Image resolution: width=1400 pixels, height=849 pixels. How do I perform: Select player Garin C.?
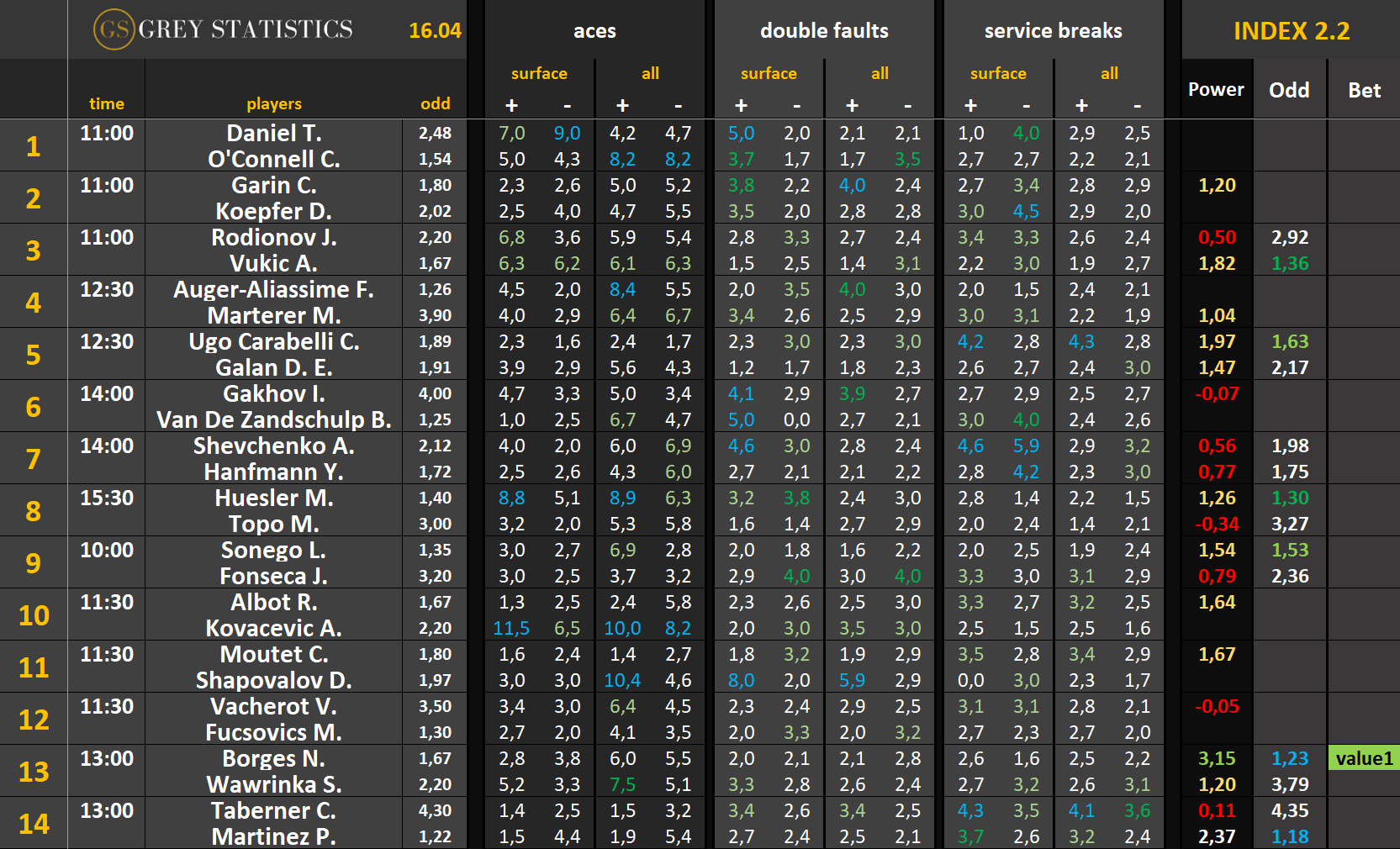(274, 185)
